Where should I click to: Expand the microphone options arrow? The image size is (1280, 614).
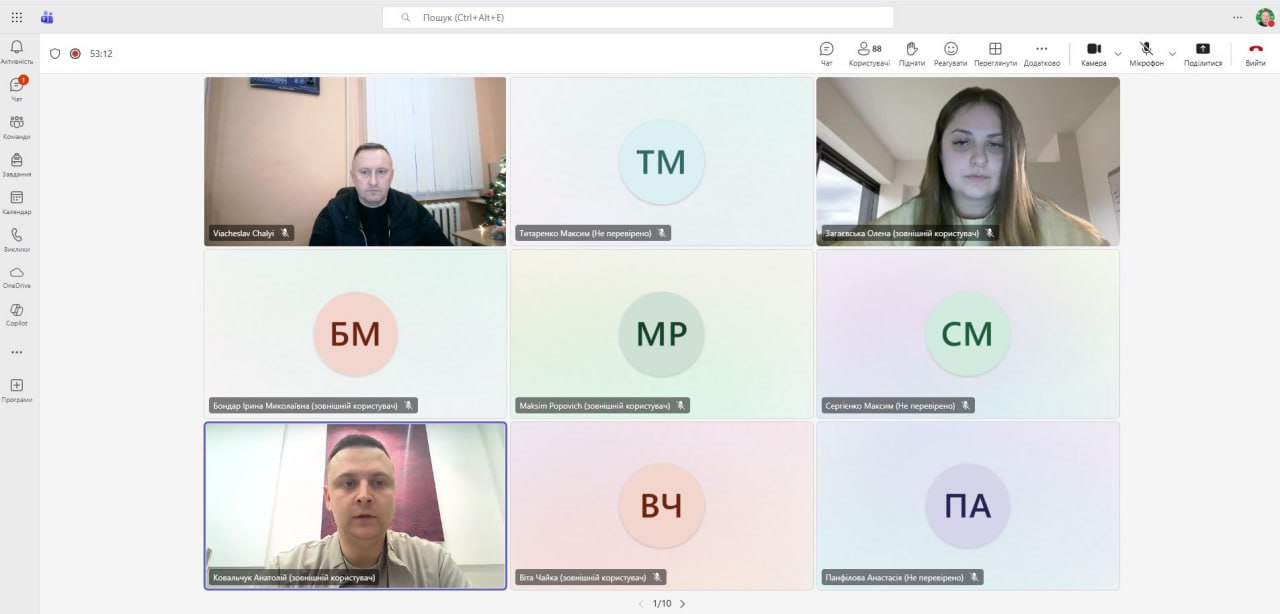click(1172, 53)
